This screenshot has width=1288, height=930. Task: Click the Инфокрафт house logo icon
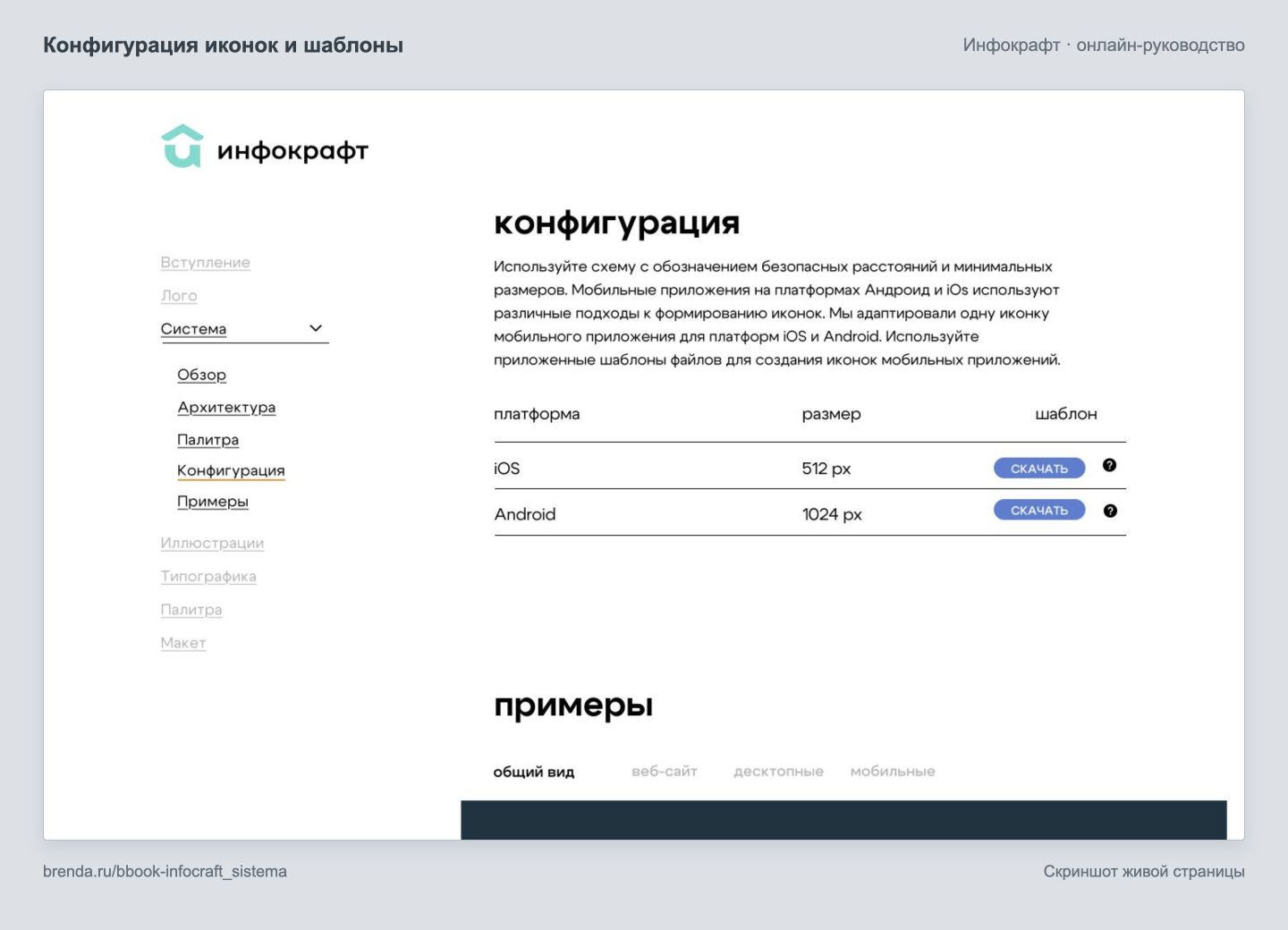182,146
